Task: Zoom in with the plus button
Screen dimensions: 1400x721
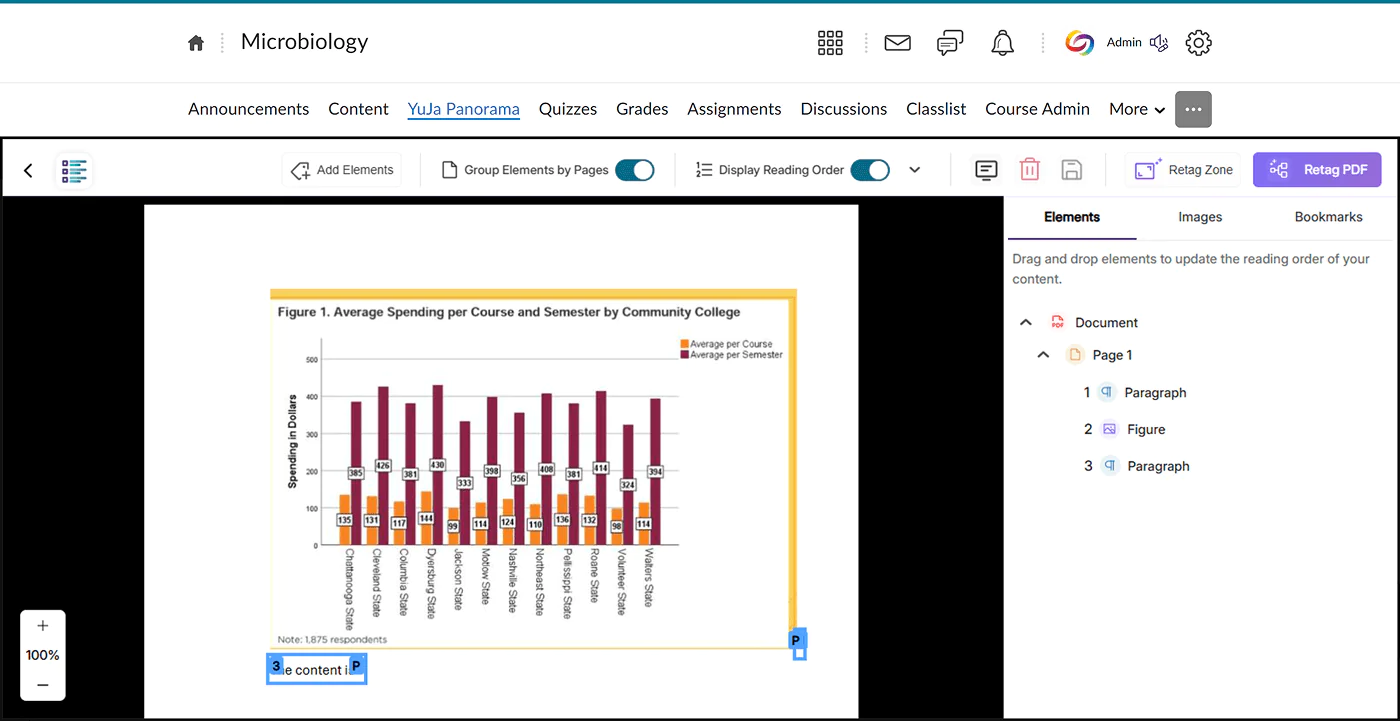Action: coord(42,626)
